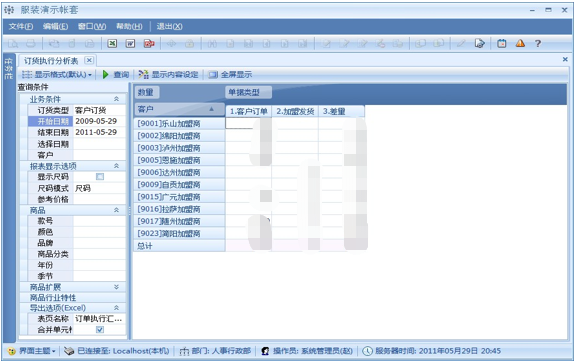The image size is (576, 363).
Task: Close the 订货执行分析表 tab
Action: [x=89, y=60]
